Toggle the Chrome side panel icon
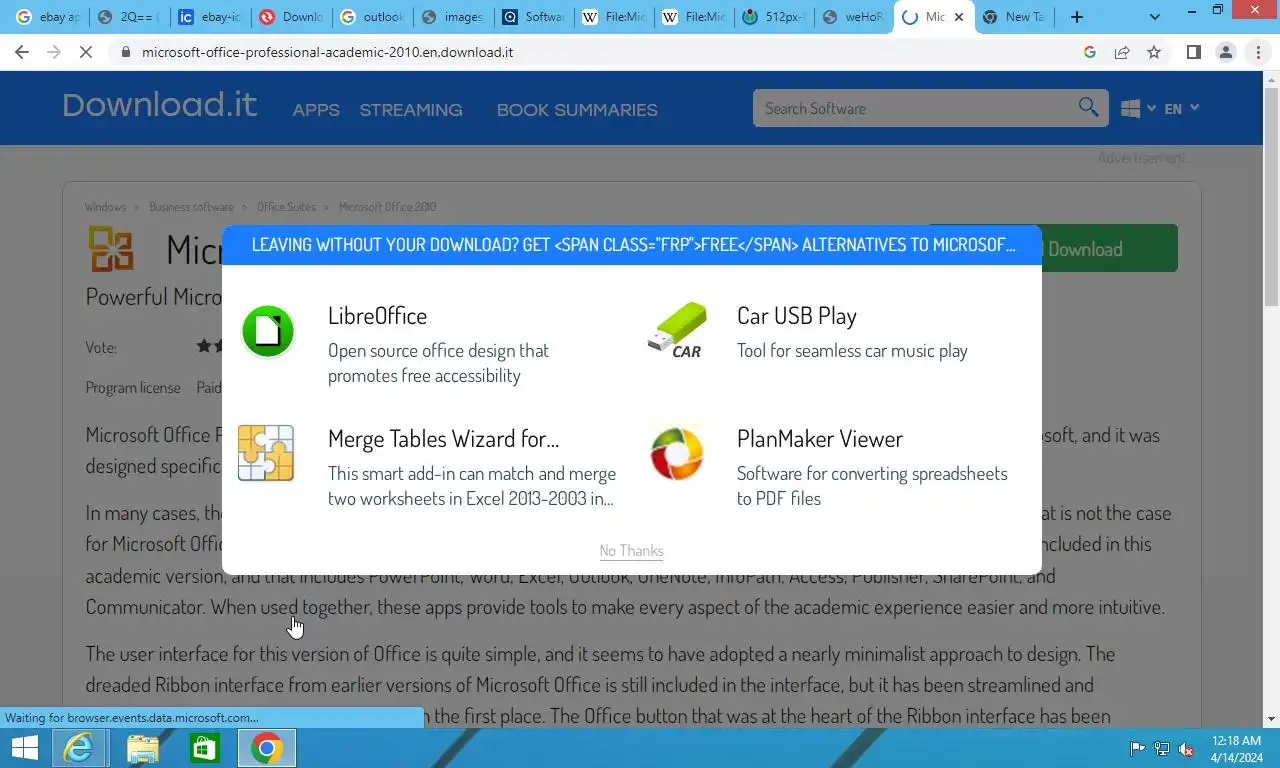1280x768 pixels. [1193, 52]
